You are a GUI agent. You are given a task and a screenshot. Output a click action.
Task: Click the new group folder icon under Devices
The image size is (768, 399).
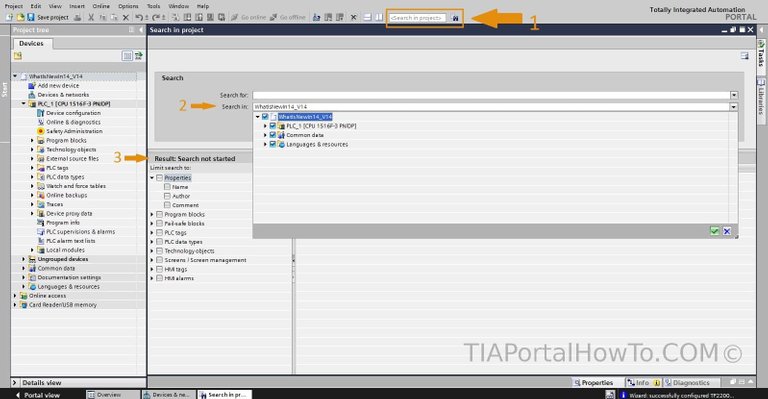click(18, 56)
